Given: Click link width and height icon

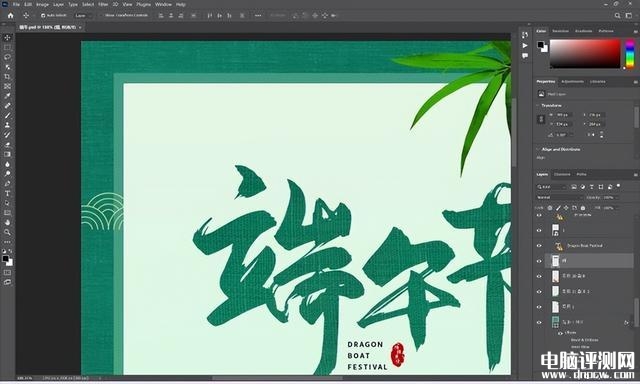Looking at the screenshot, I should pos(541,119).
